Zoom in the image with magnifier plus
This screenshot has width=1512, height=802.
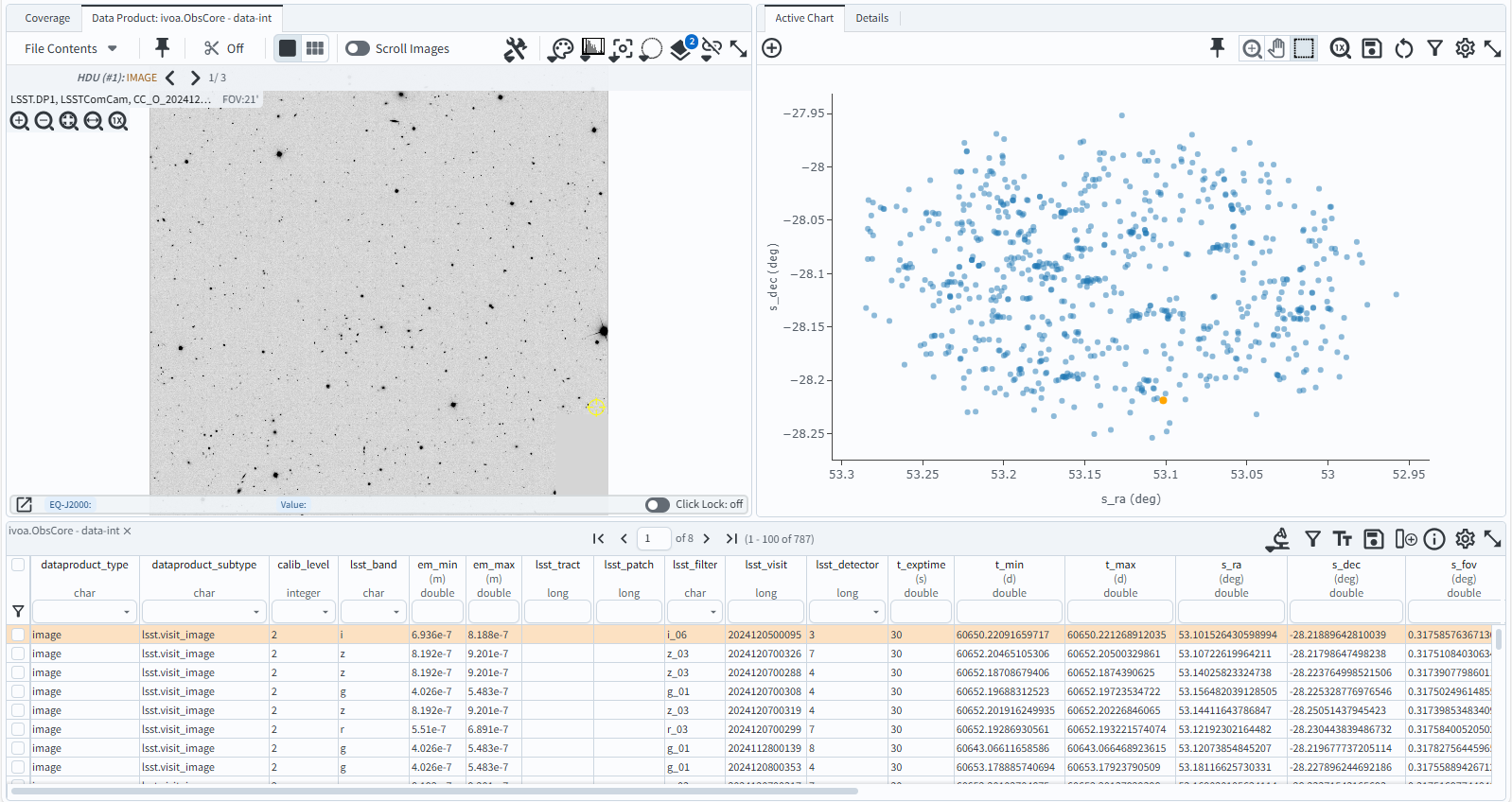19,121
